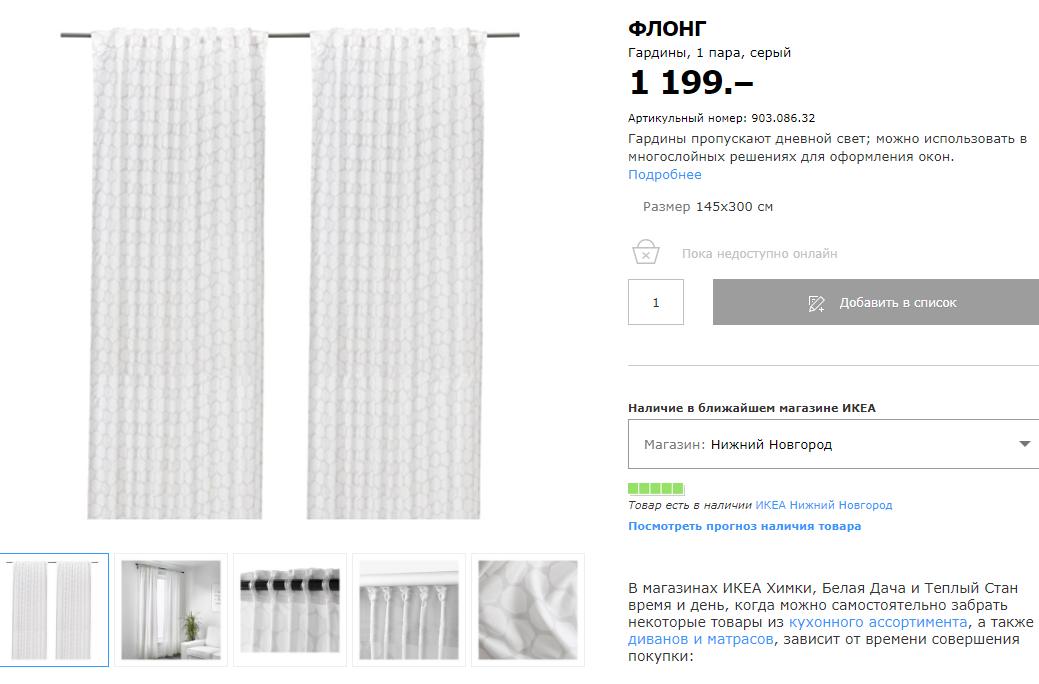Image resolution: width=1039 pixels, height=684 pixels.
Task: Select the tie-tabs close-up thumbnail
Action: pyautogui.click(x=409, y=610)
